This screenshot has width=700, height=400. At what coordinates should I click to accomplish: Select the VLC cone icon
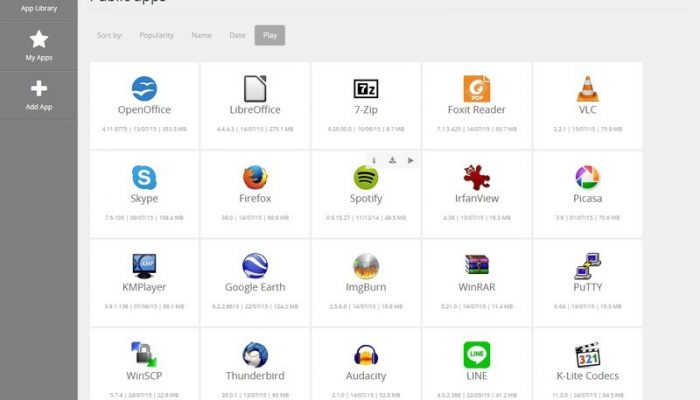[588, 88]
